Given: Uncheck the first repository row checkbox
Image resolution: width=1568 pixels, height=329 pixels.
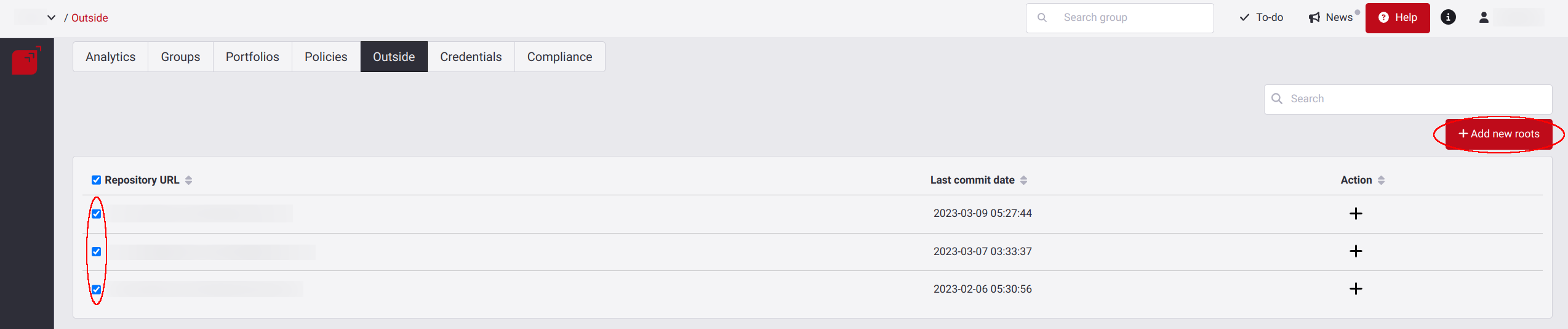Looking at the screenshot, I should [x=96, y=214].
